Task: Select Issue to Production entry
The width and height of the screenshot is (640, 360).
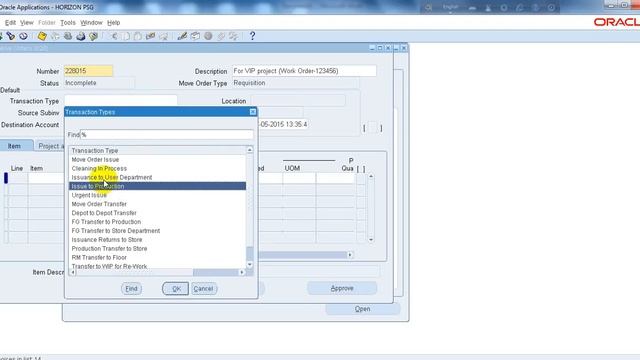Action: click(158, 186)
